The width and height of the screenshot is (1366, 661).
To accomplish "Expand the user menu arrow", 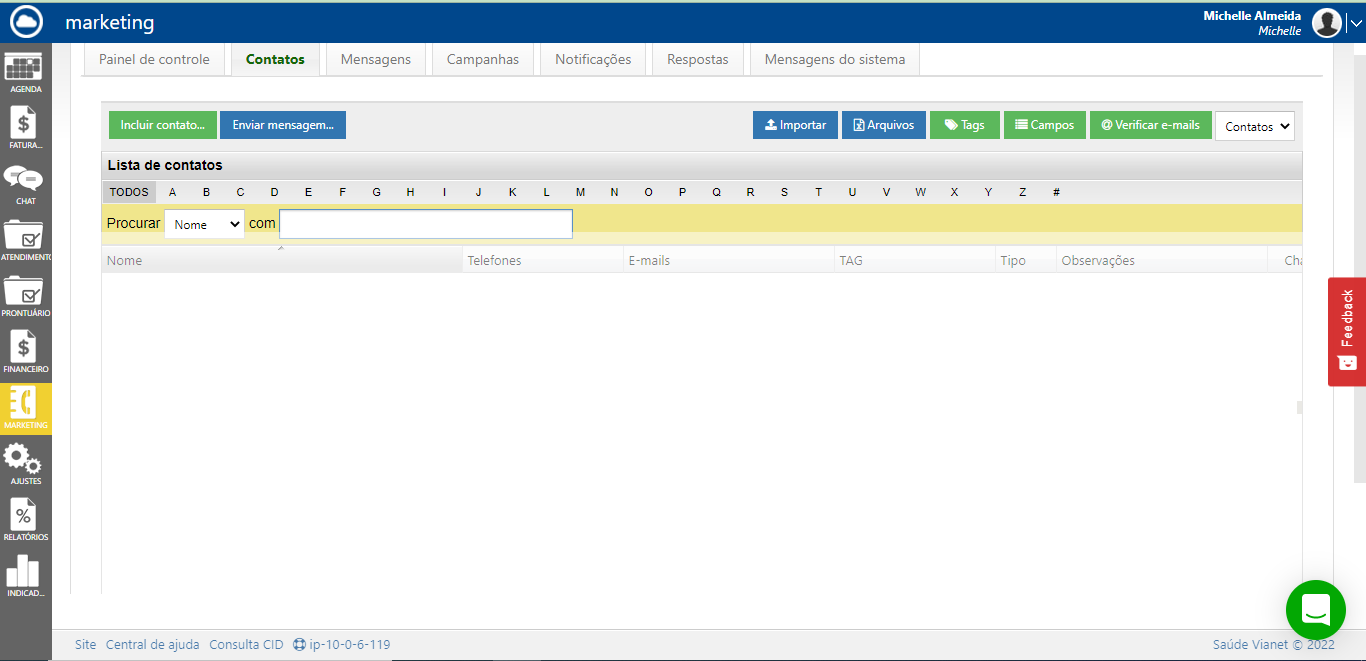I will [1356, 23].
